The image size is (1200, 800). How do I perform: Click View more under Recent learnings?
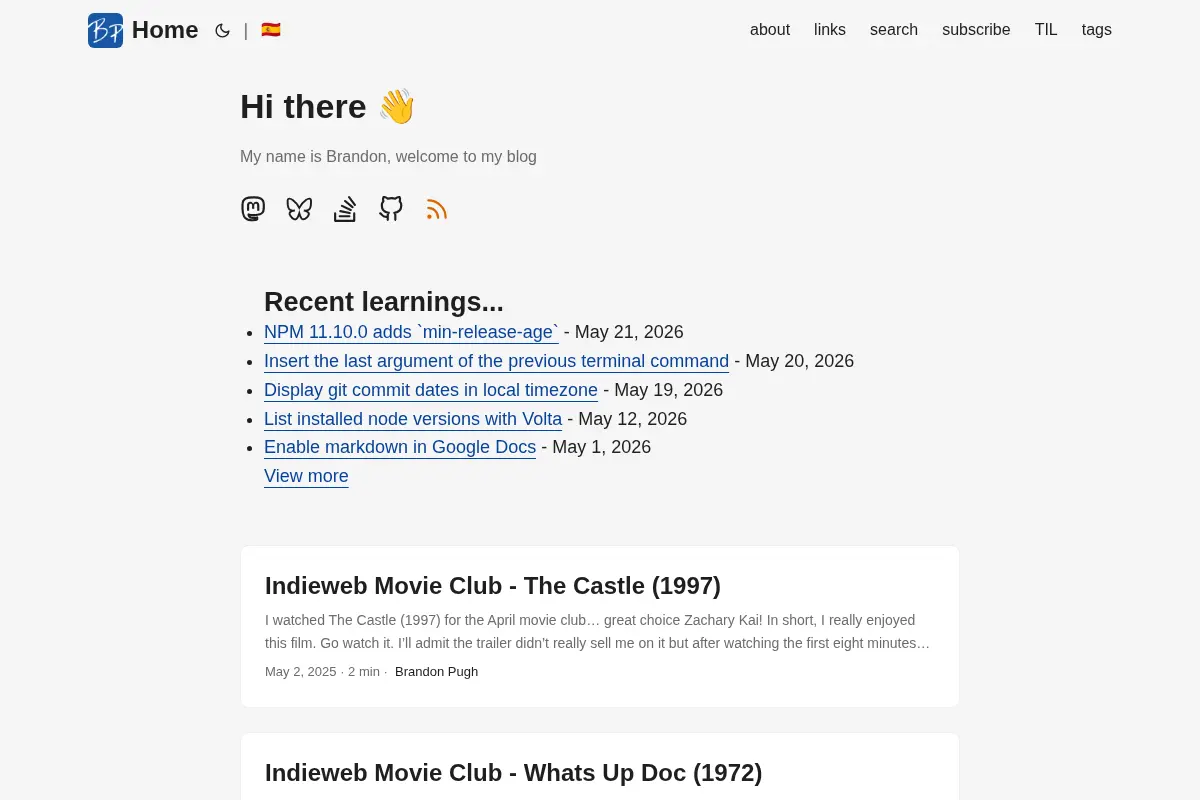306,476
